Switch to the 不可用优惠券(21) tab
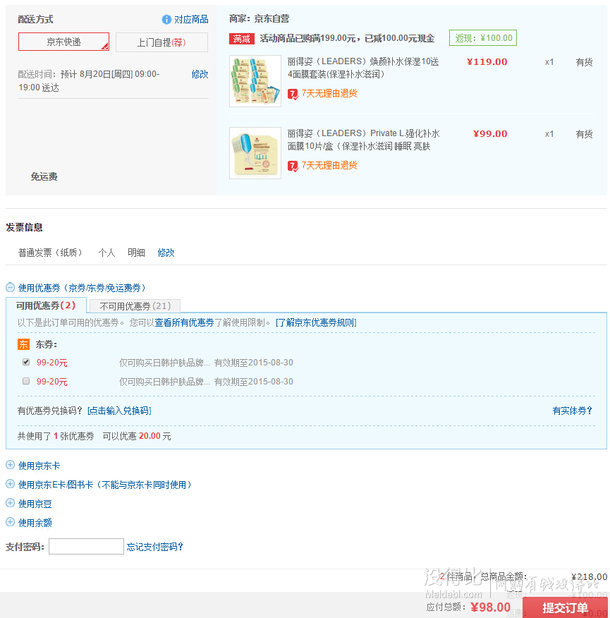This screenshot has height=618, width=610. point(135,306)
